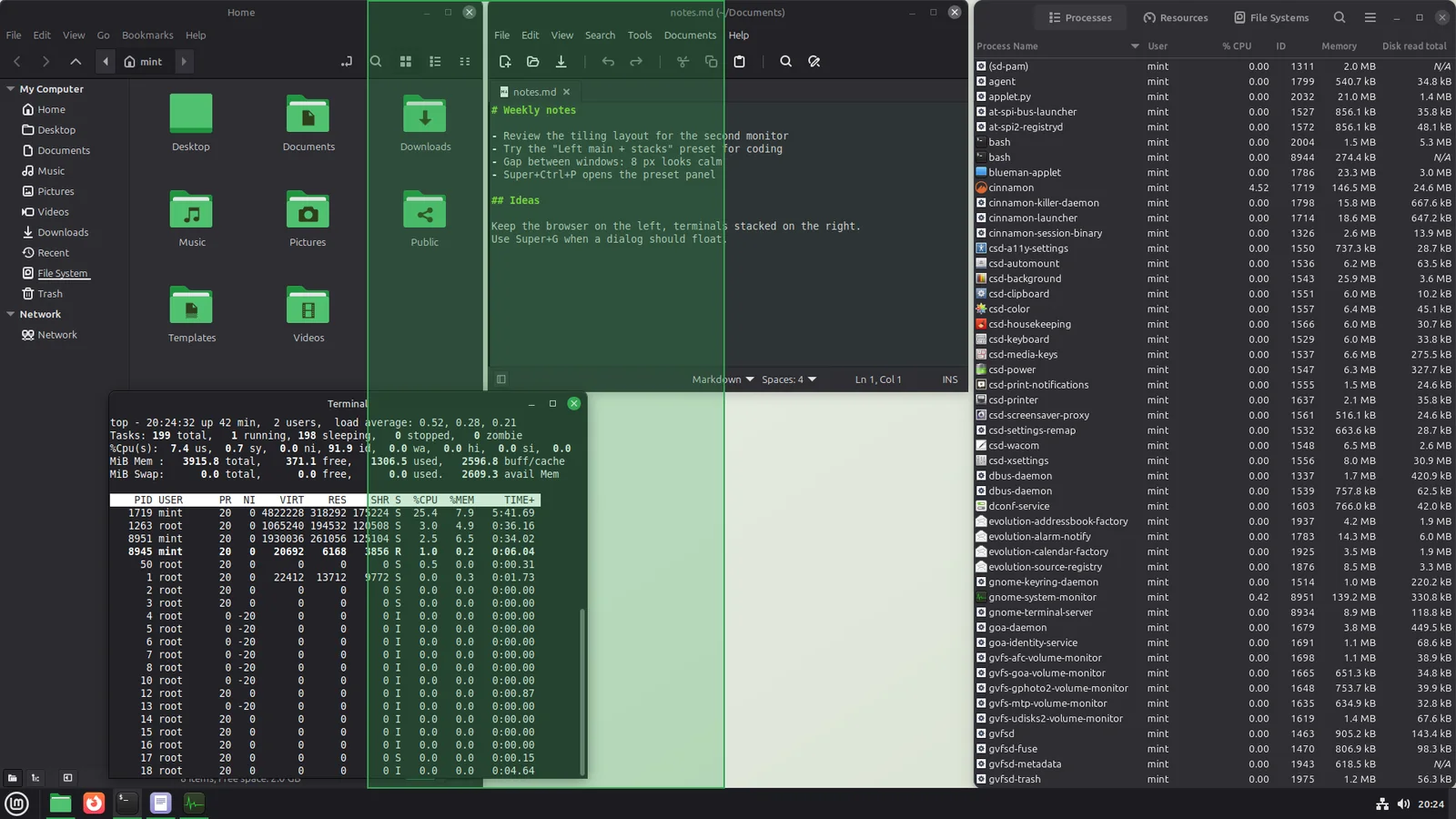Screen dimensions: 1456x819
Task: Redo the edit in the text editor
Action: (x=636, y=62)
